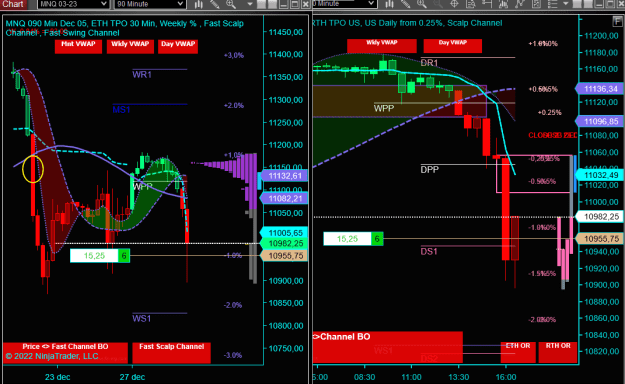
Task: Select 11136,34 marker on right axis
Action: pyautogui.click(x=599, y=89)
